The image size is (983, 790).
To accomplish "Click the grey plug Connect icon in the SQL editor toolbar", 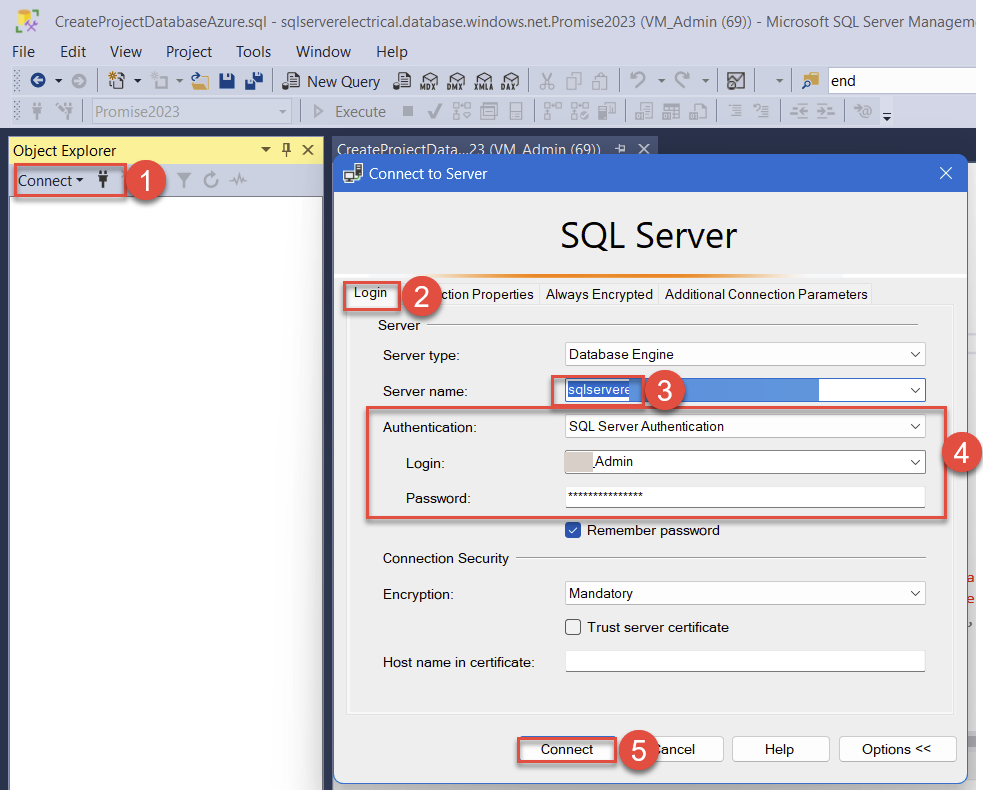I will point(37,111).
